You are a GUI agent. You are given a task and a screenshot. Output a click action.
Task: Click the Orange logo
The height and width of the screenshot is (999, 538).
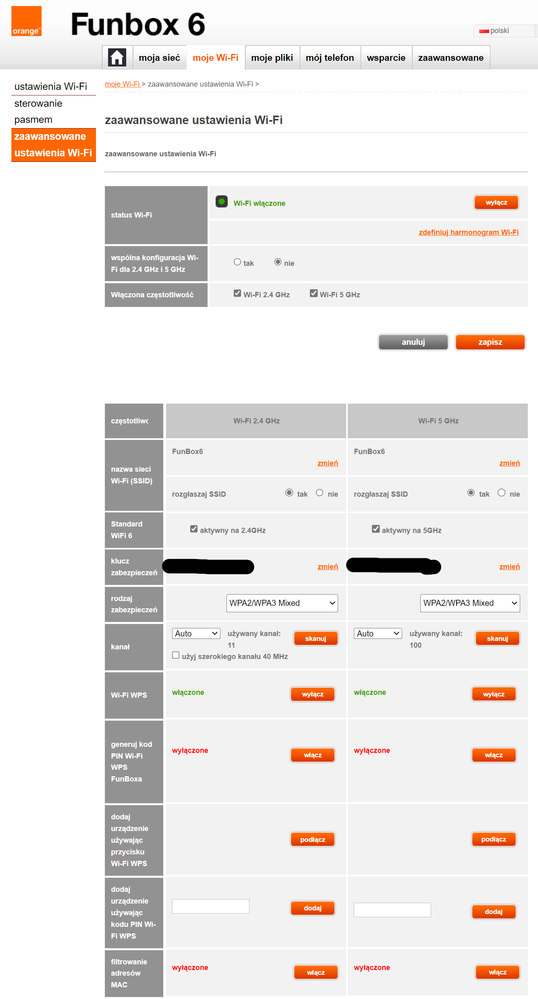[26, 21]
